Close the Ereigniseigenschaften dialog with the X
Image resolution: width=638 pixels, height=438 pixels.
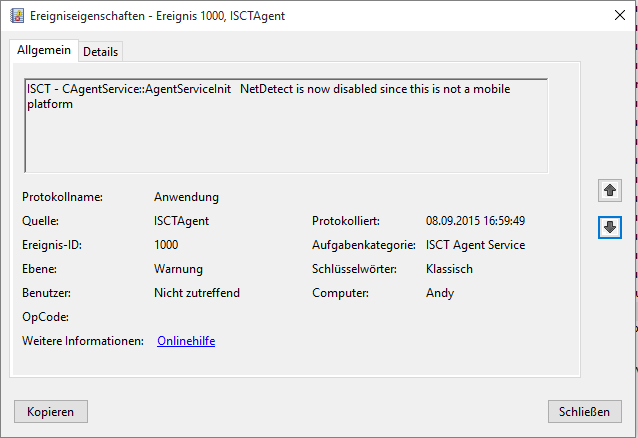pos(620,15)
